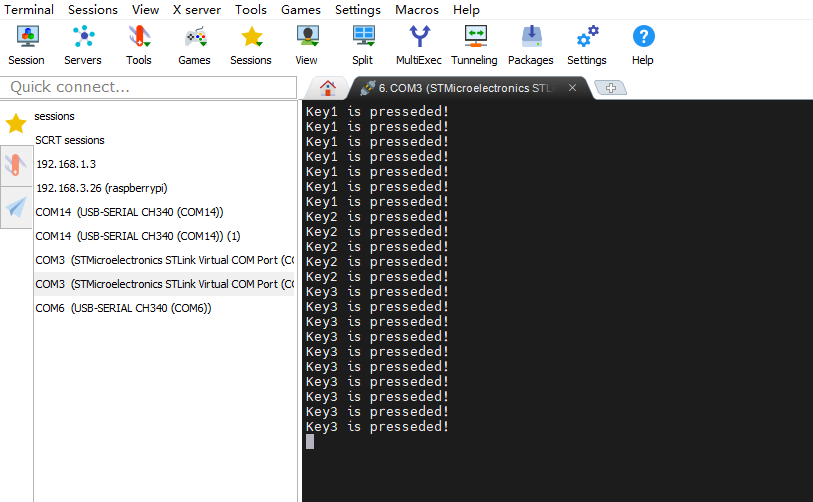
Task: Click the Split terminal icon
Action: click(362, 45)
